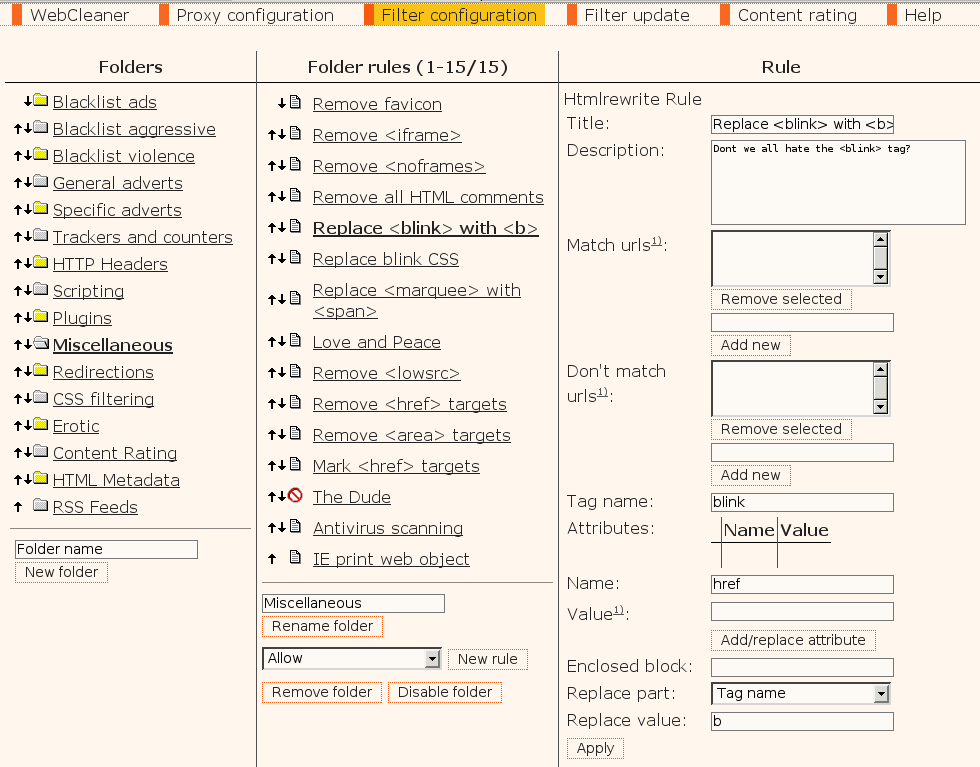This screenshot has width=980, height=767.
Task: Move Antivirus scanning rule down with down arrow
Action: point(282,528)
